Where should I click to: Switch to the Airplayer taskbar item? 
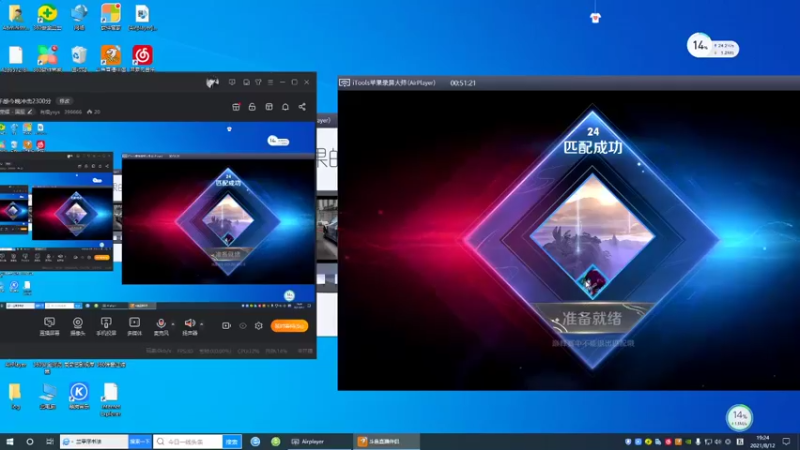click(319, 441)
